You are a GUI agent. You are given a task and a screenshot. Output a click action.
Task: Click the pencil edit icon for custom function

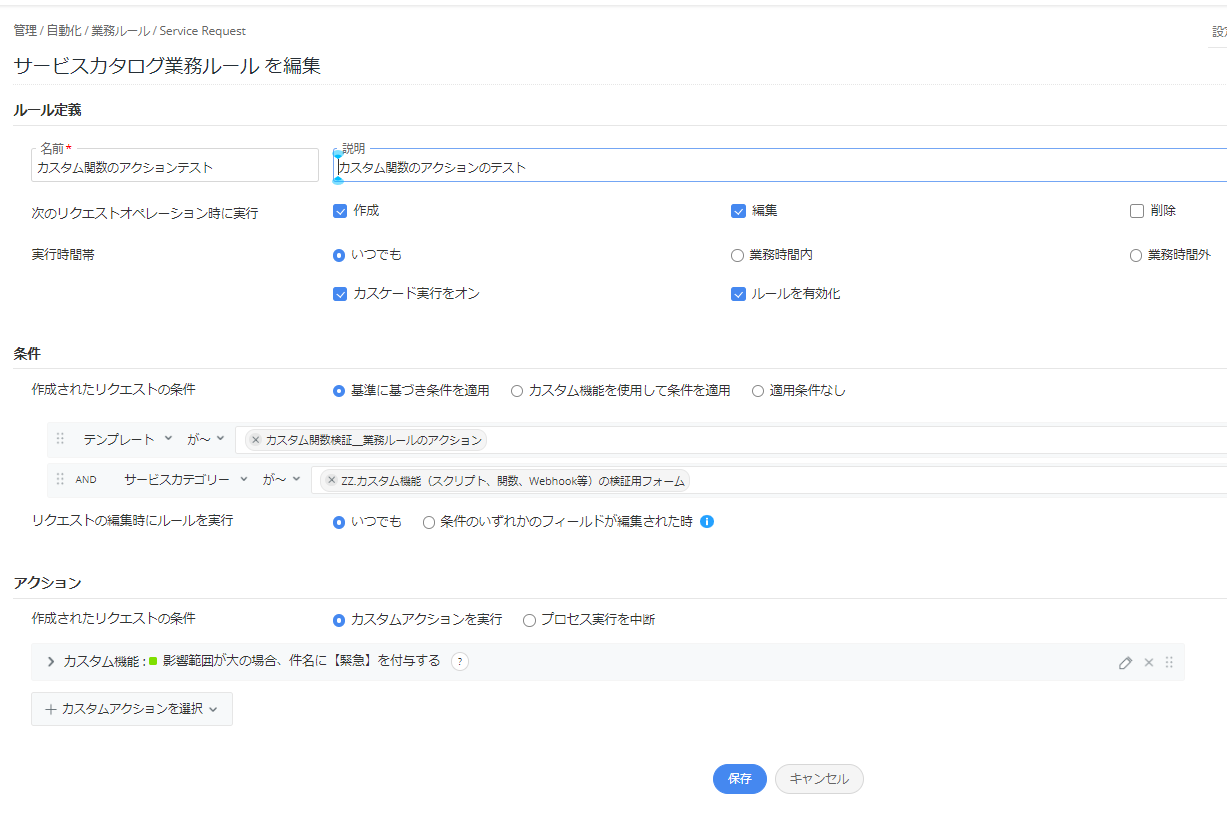[x=1125, y=662]
